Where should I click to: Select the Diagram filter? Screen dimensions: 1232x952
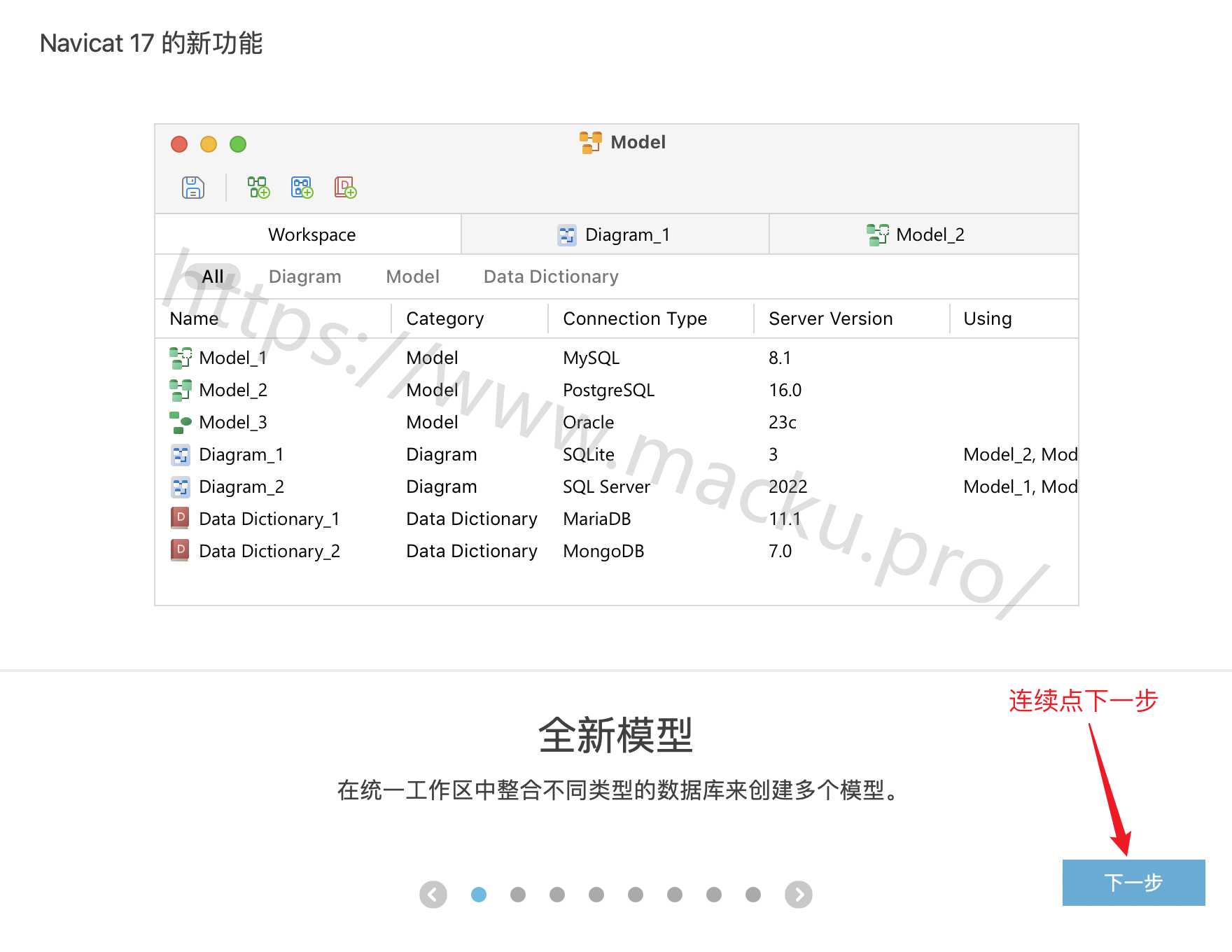[305, 276]
